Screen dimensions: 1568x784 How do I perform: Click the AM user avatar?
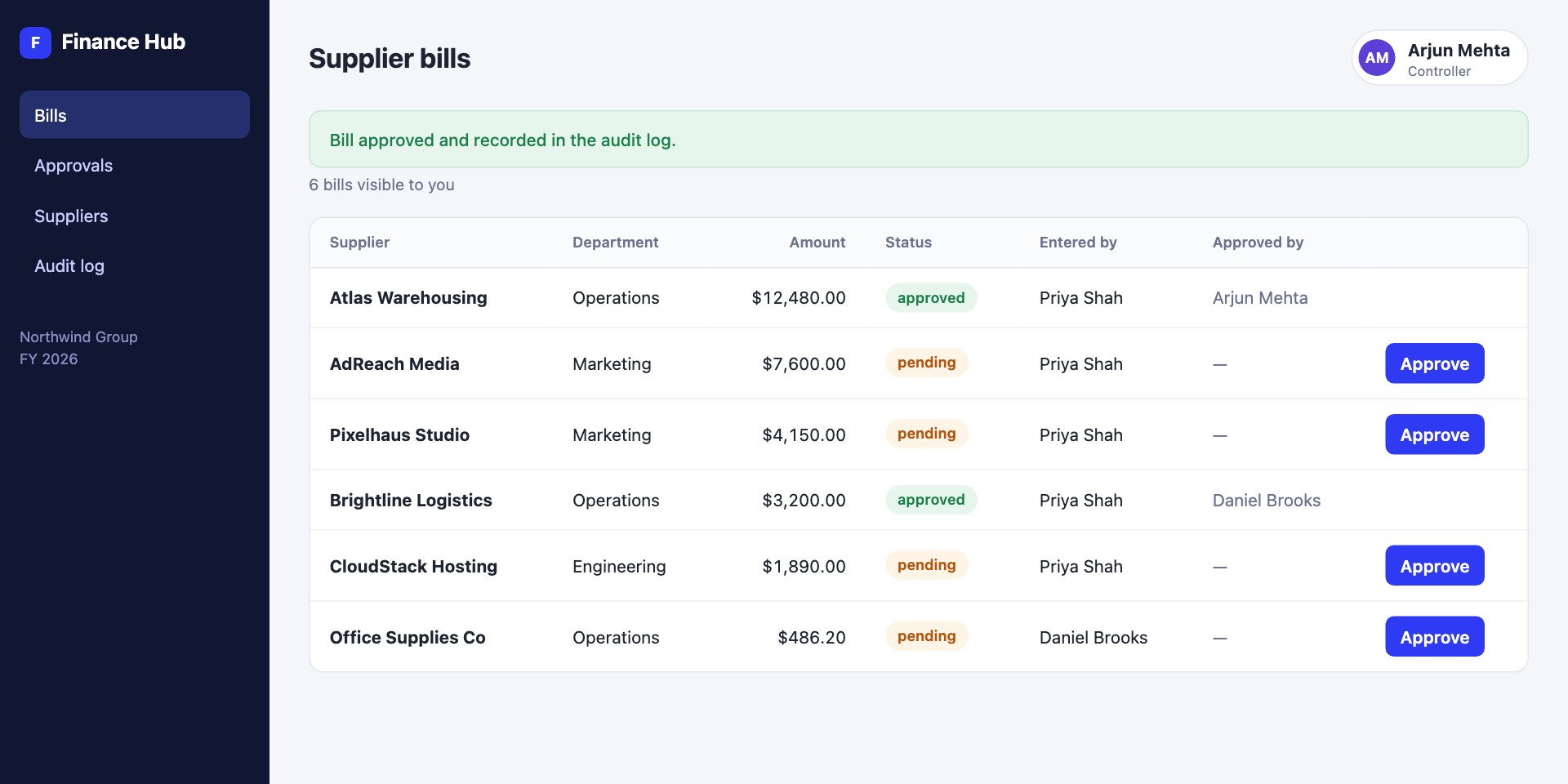tap(1377, 58)
